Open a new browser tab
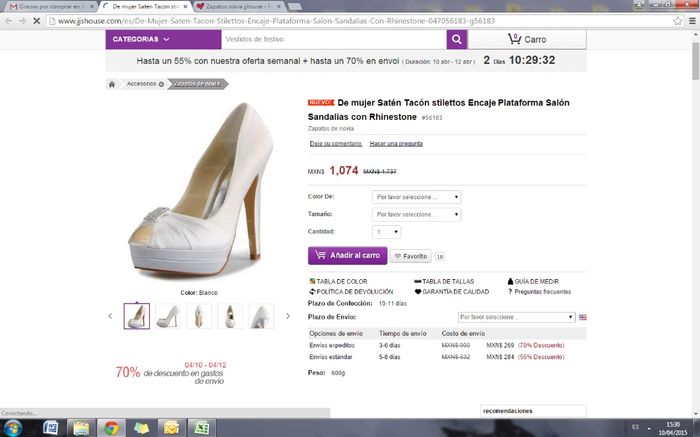The image size is (700, 437). (294, 7)
